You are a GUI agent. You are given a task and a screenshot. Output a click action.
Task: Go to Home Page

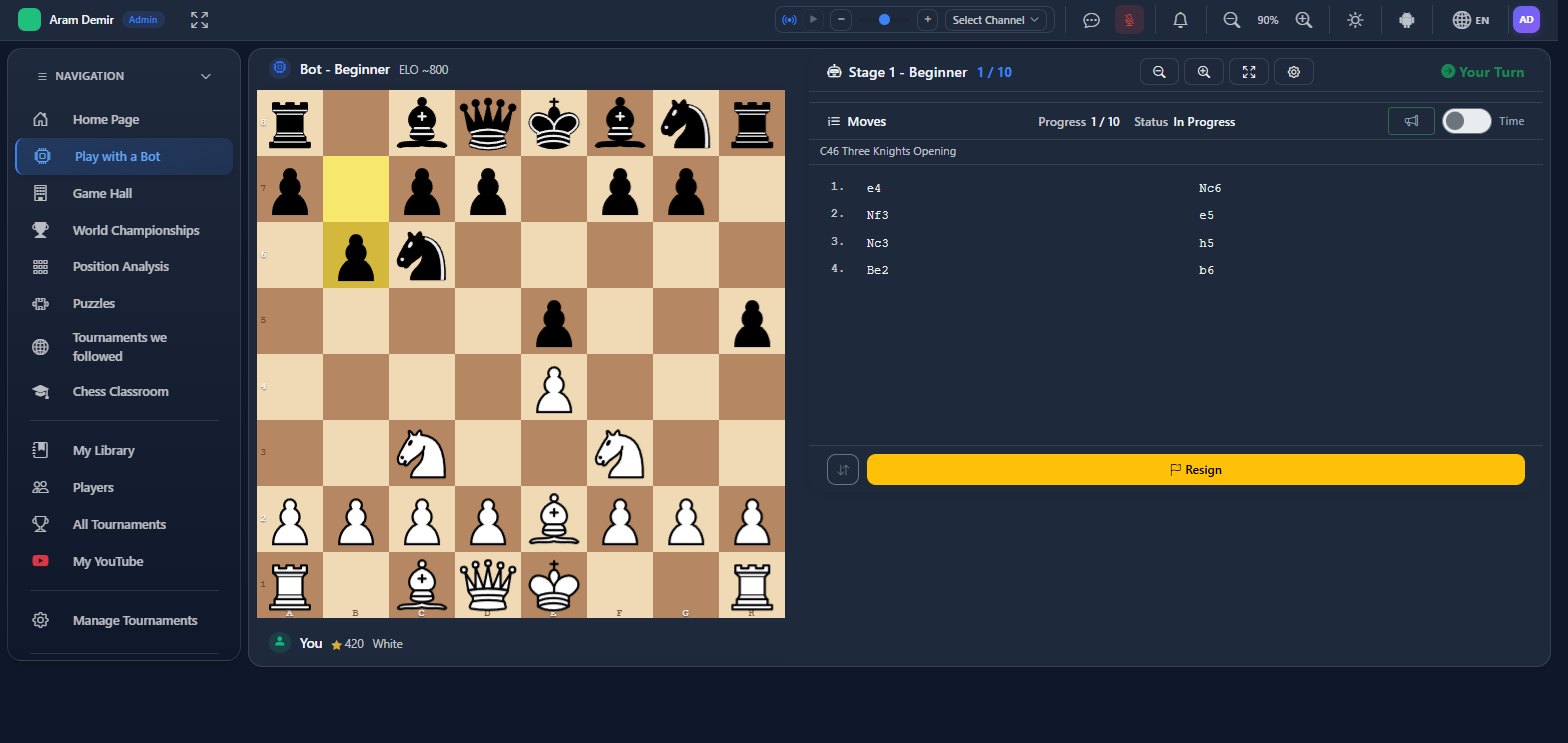(x=124, y=120)
